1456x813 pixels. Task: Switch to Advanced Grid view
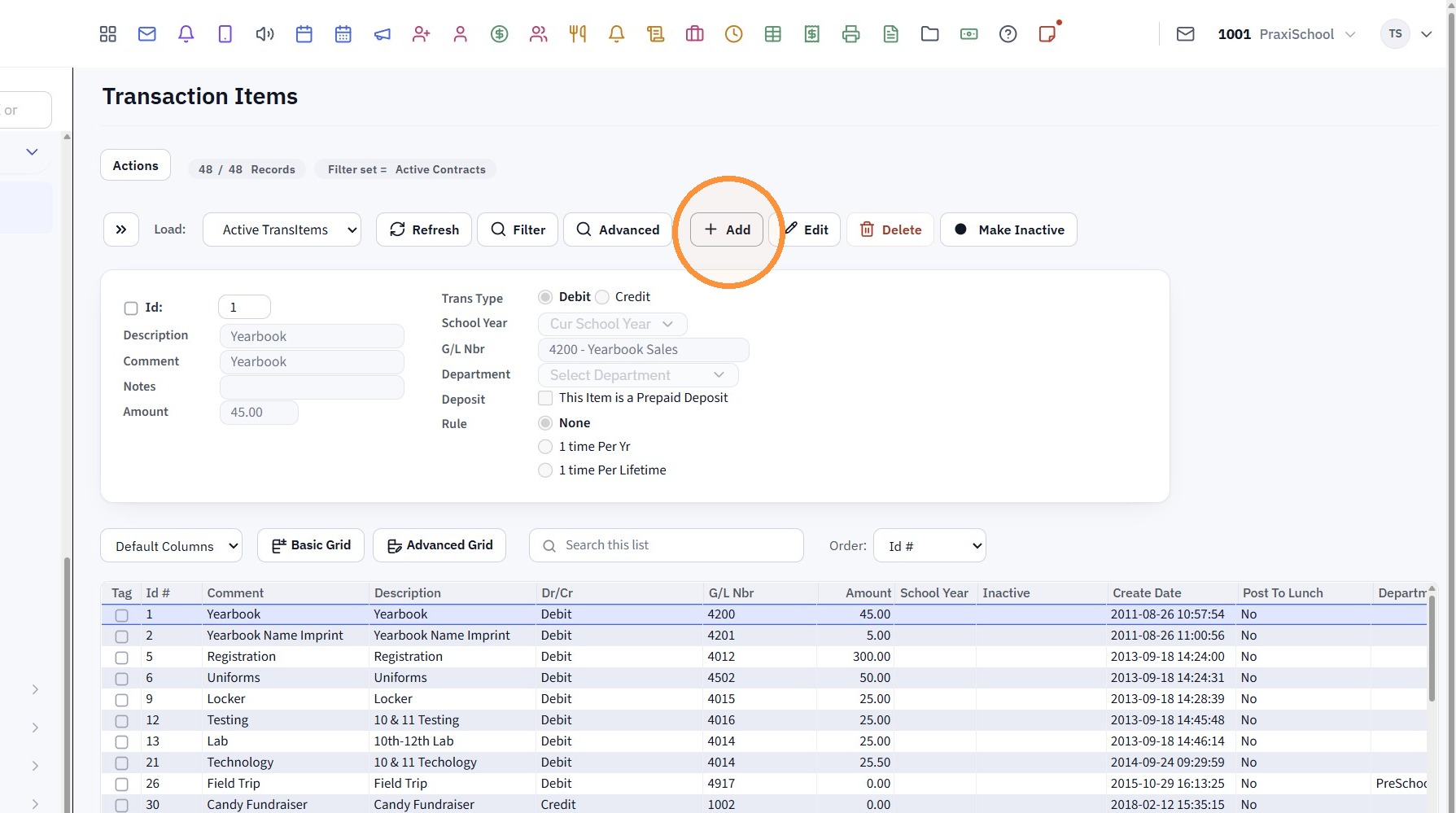point(439,545)
